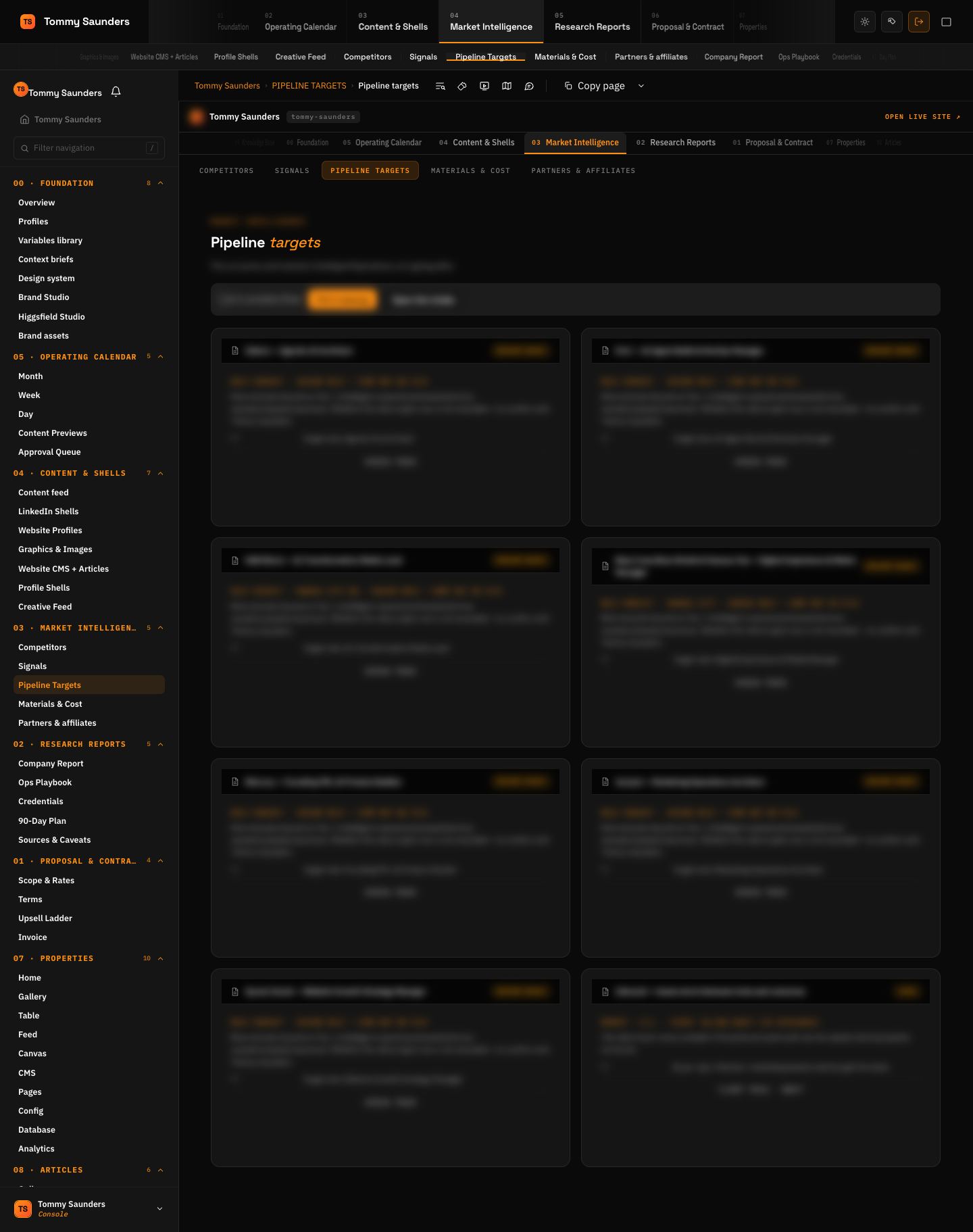Open the Competitors sub-tab pill

(x=226, y=170)
